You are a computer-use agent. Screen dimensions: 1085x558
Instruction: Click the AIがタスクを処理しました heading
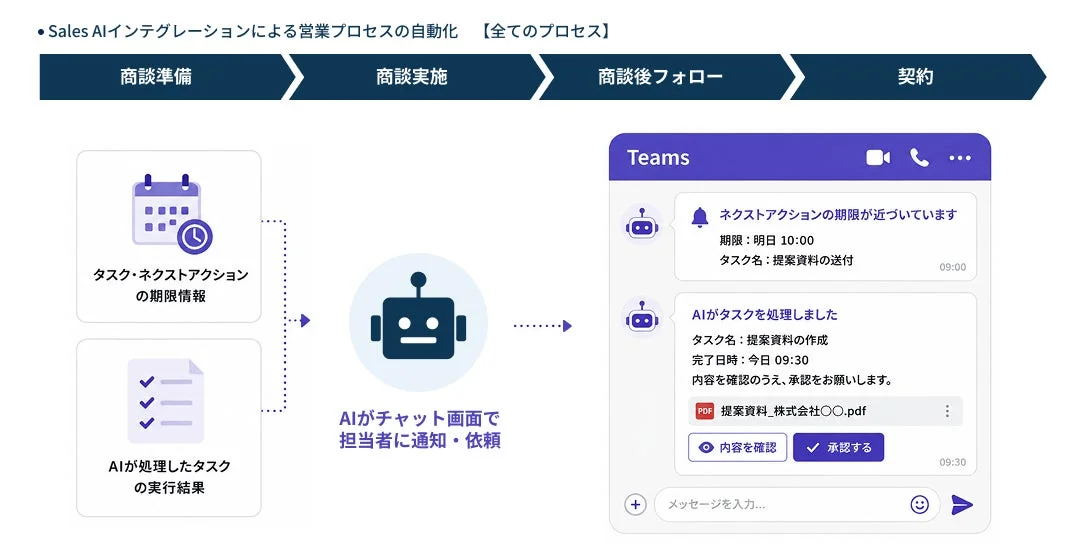pyautogui.click(x=765, y=314)
